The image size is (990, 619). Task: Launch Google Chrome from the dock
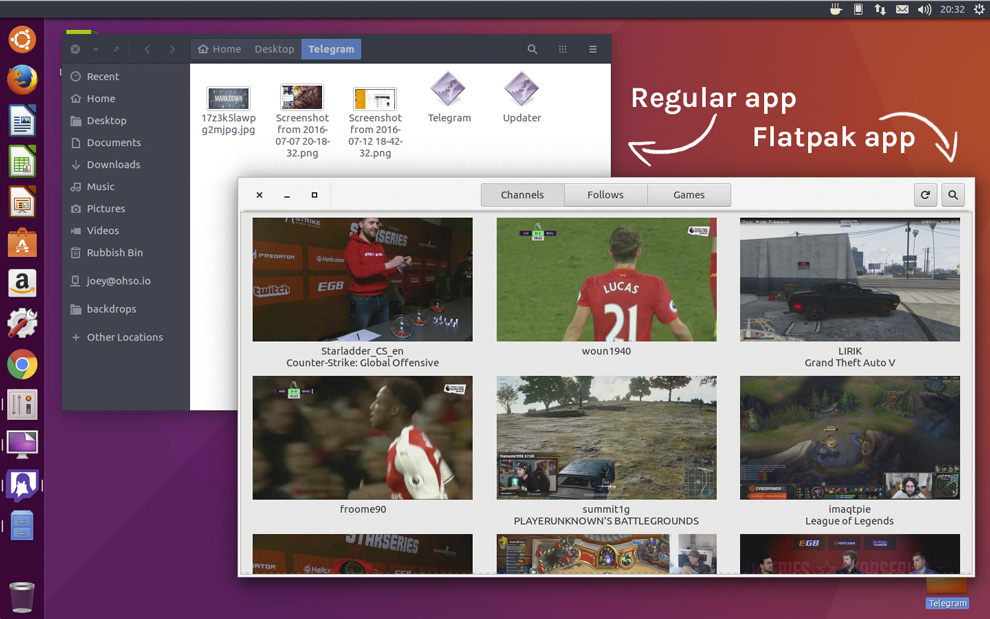[x=21, y=364]
